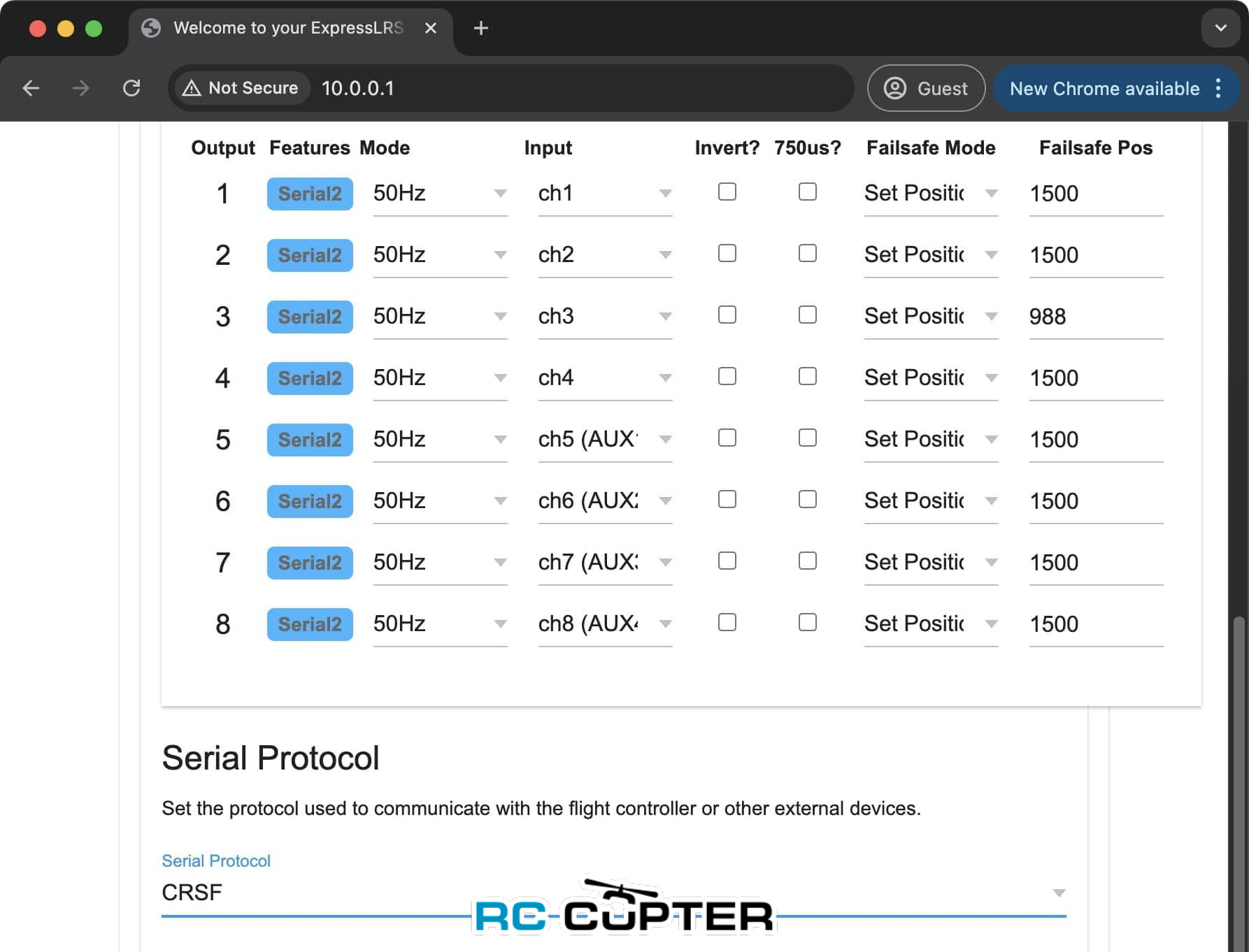Image resolution: width=1249 pixels, height=952 pixels.
Task: Toggle 750us checkbox for output 3
Action: pyautogui.click(x=808, y=315)
